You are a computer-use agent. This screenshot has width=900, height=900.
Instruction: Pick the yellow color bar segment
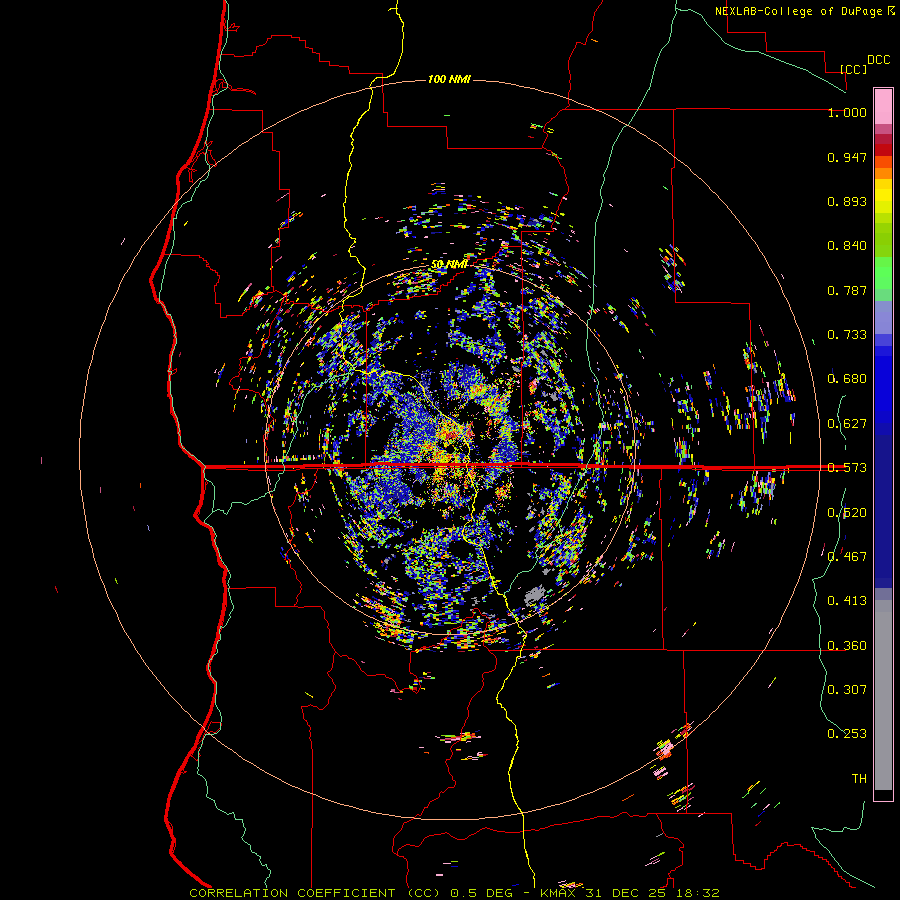[883, 196]
